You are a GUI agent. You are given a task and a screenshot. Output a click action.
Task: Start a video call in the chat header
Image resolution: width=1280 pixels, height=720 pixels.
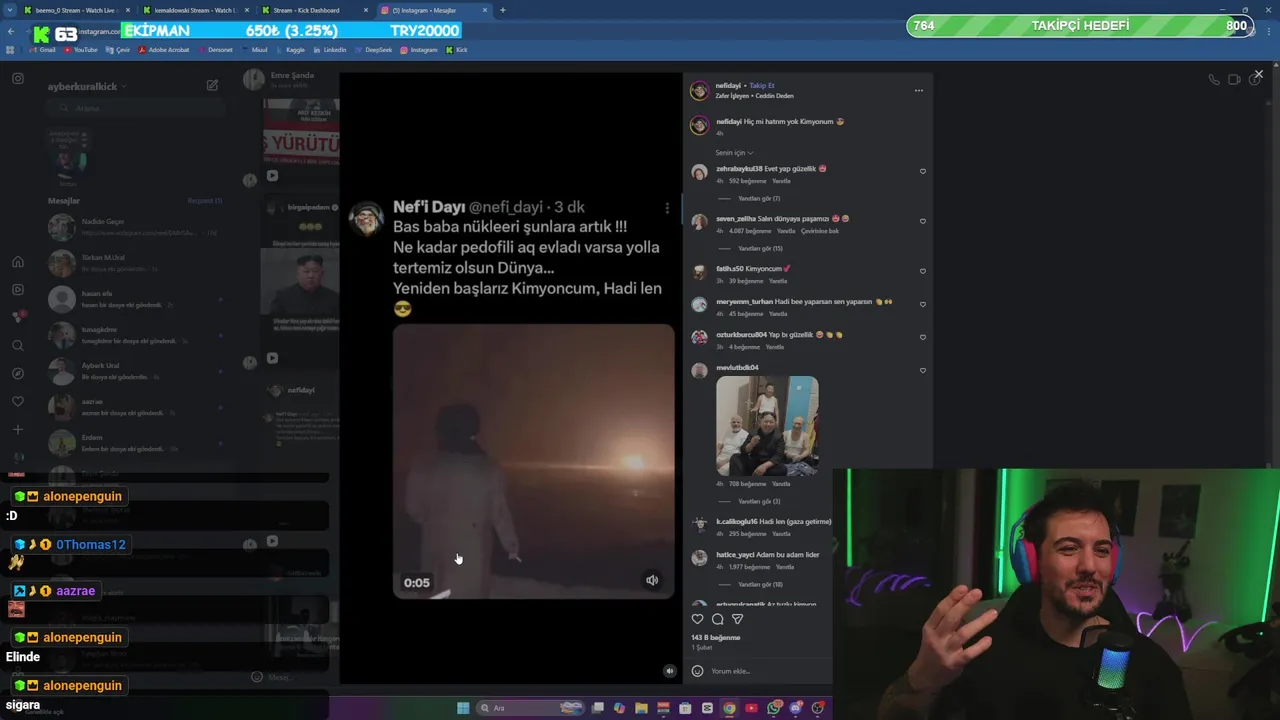(1234, 80)
